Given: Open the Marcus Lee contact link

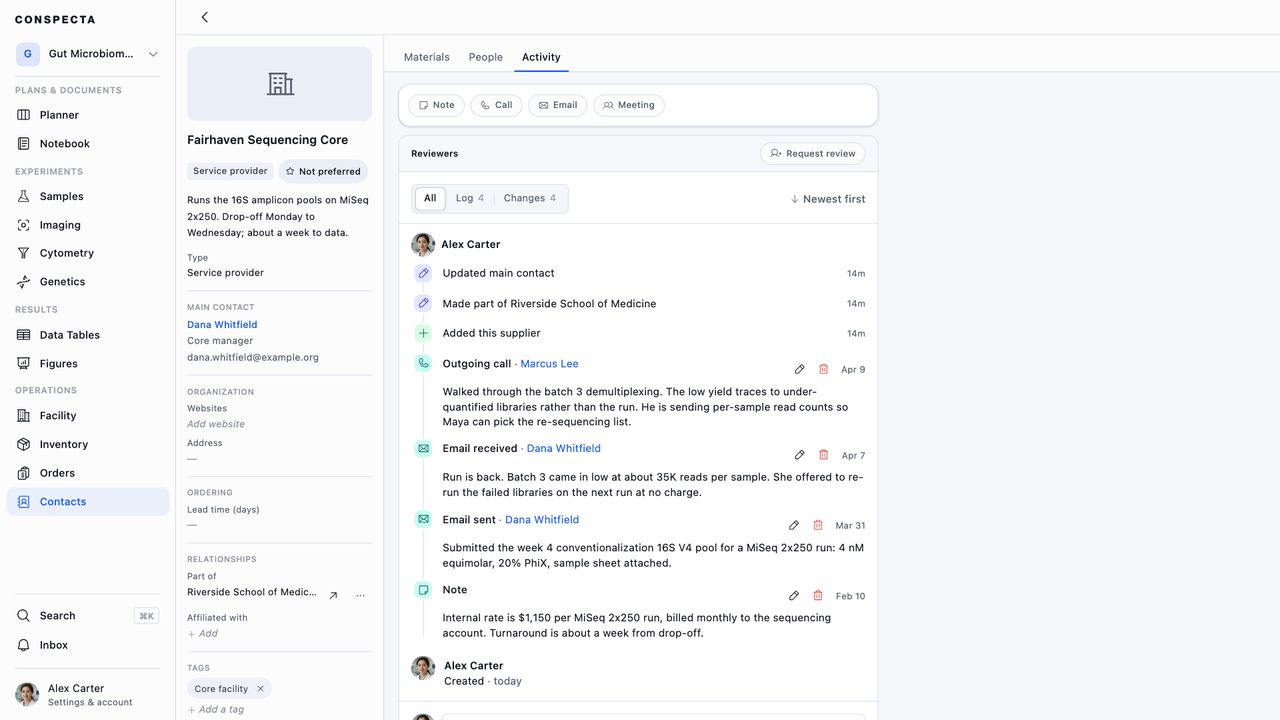Looking at the screenshot, I should pos(549,364).
